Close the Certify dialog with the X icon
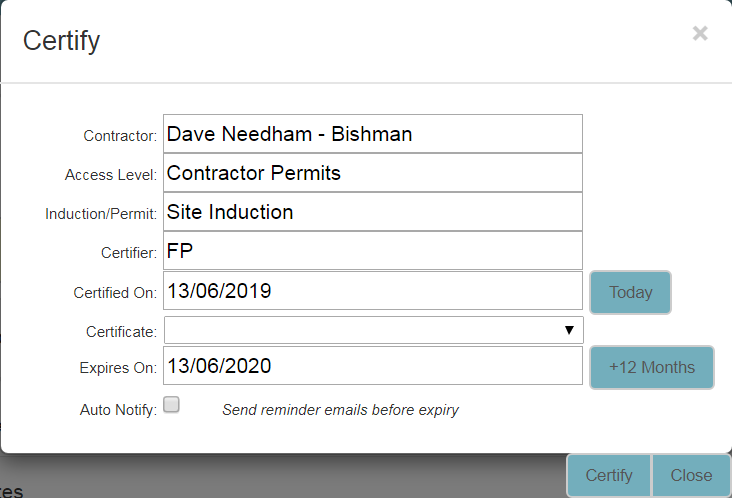Image resolution: width=732 pixels, height=498 pixels. pos(700,33)
